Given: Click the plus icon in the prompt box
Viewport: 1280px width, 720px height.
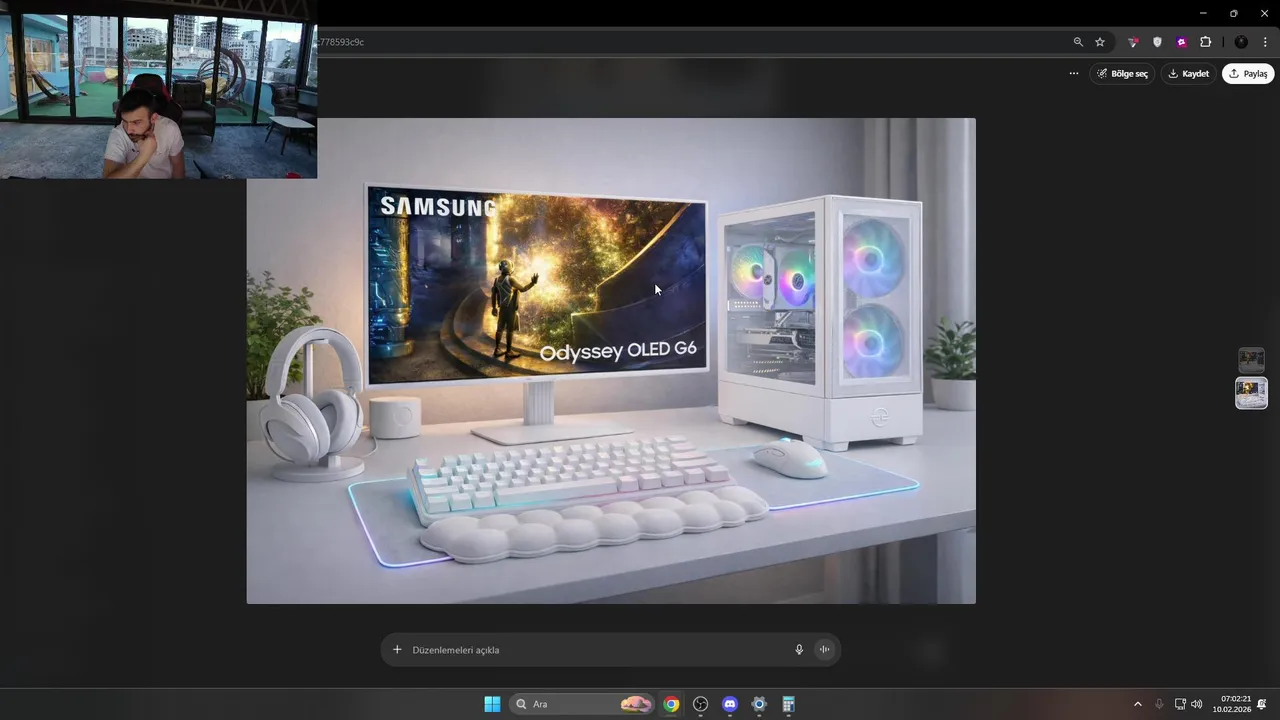Looking at the screenshot, I should click(x=397, y=650).
